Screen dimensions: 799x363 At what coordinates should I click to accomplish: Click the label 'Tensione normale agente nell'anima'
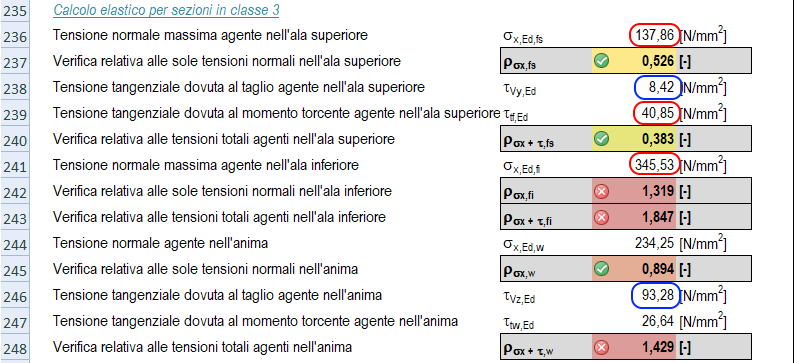pyautogui.click(x=160, y=243)
